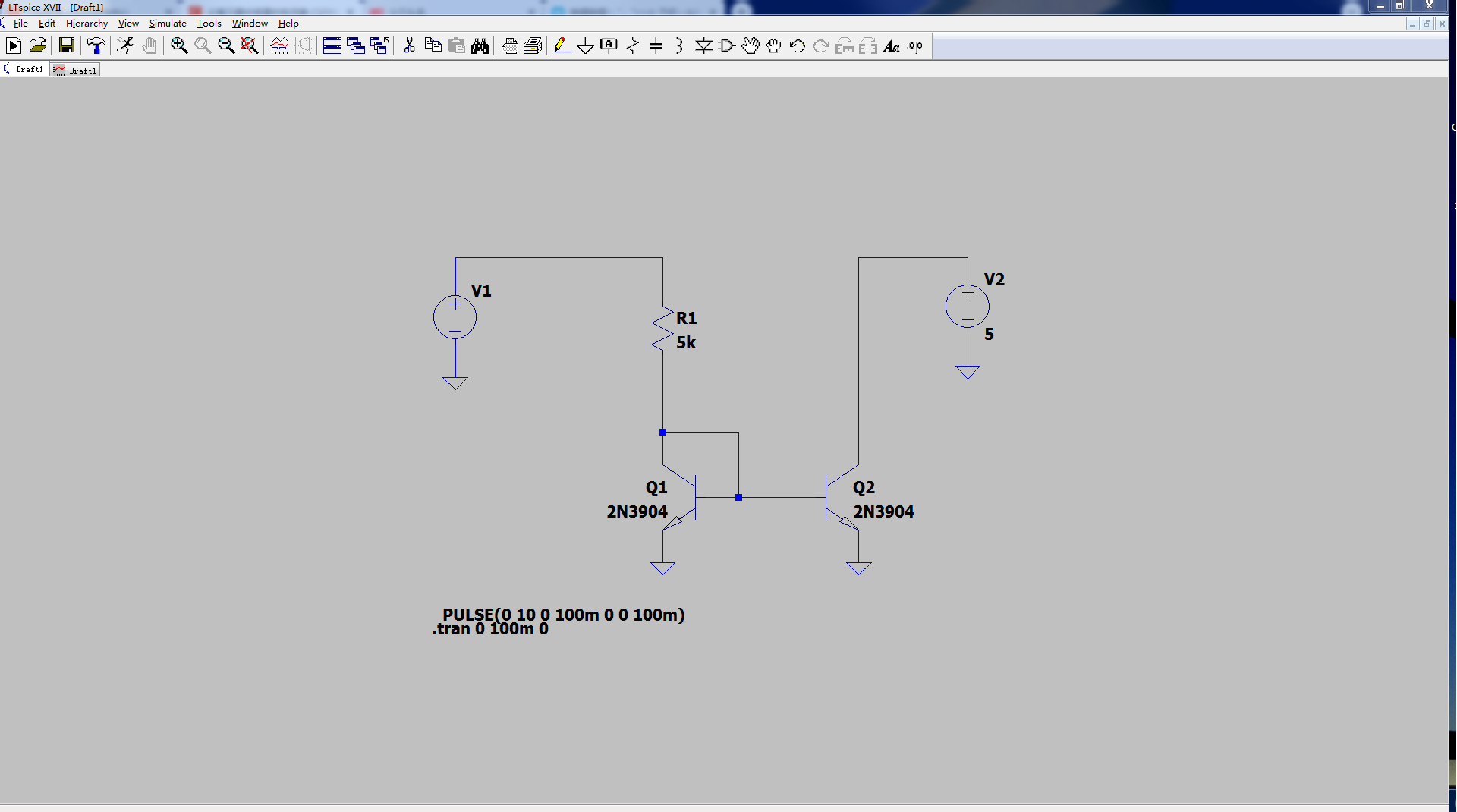The image size is (1457, 812).
Task: Open a file with the folder icon
Action: 38,46
